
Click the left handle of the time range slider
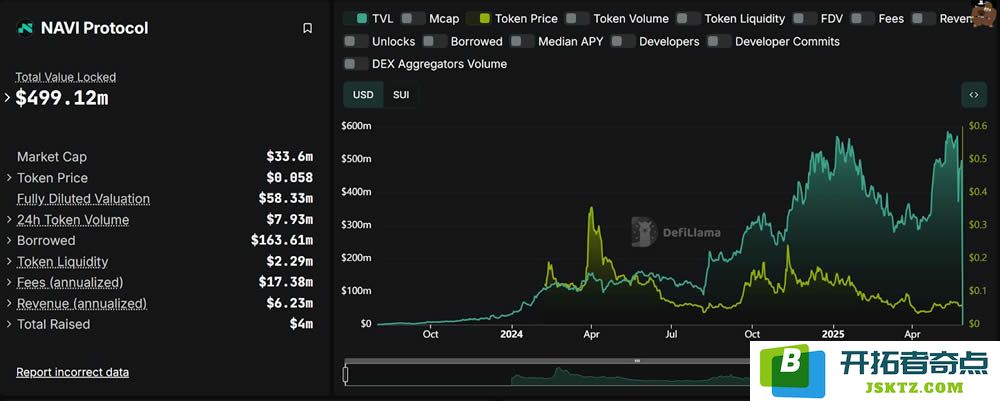tap(346, 374)
